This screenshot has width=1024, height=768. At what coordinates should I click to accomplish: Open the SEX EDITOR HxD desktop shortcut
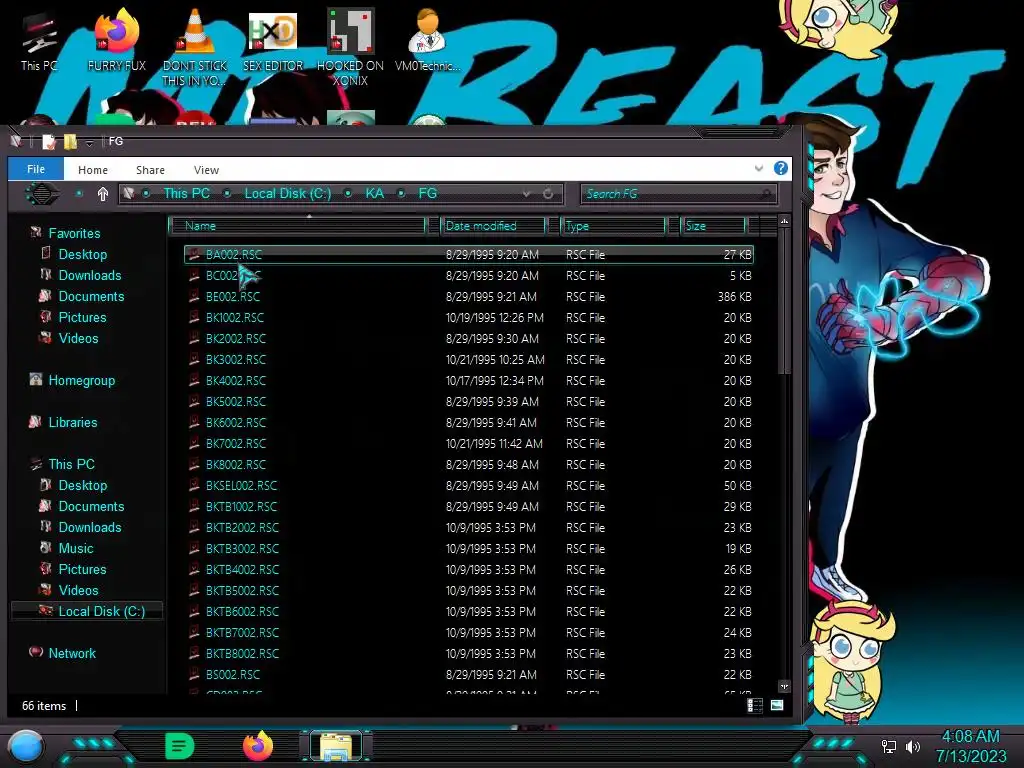click(273, 41)
